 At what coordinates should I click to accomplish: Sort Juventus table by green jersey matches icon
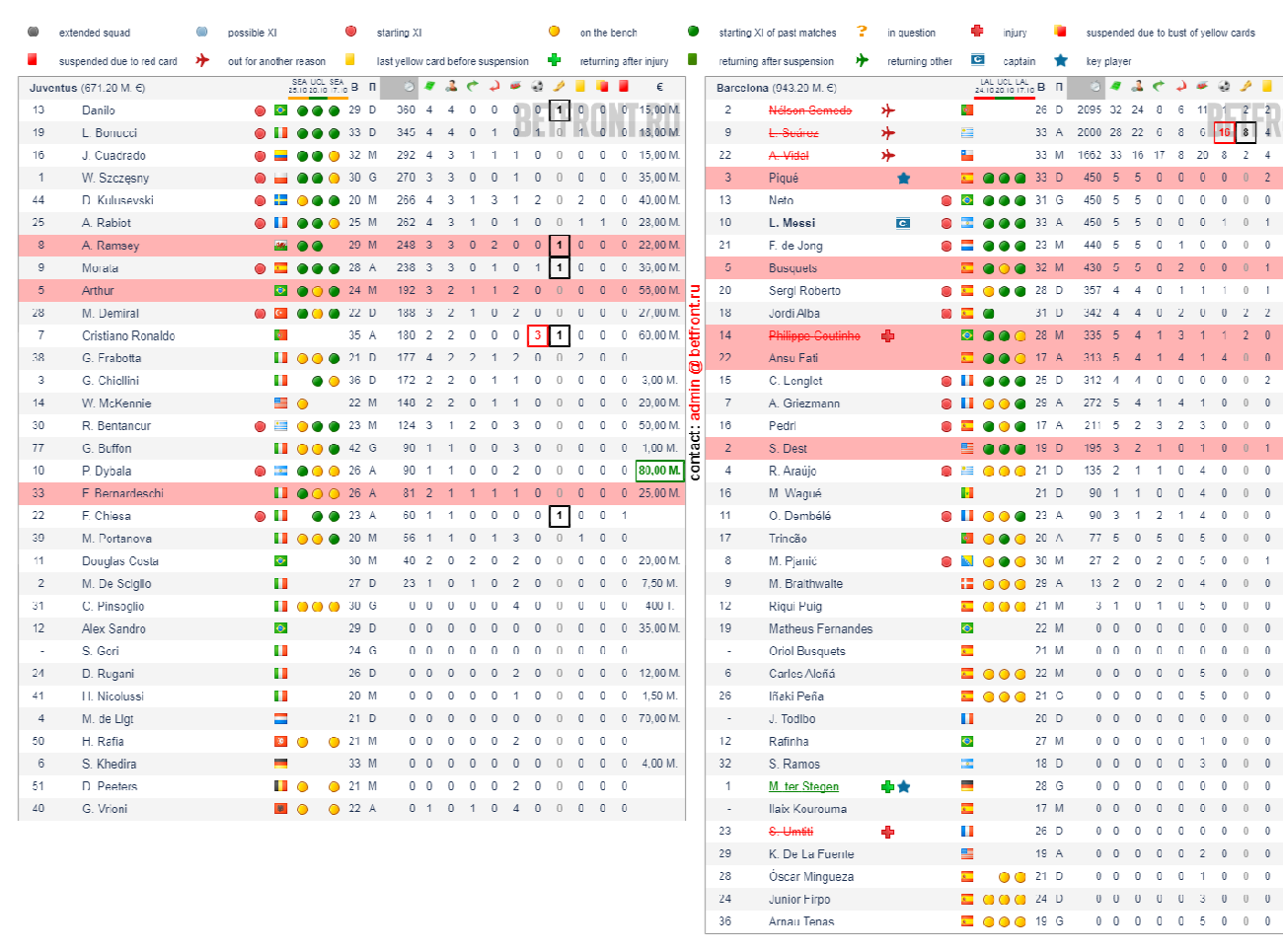coord(429,87)
